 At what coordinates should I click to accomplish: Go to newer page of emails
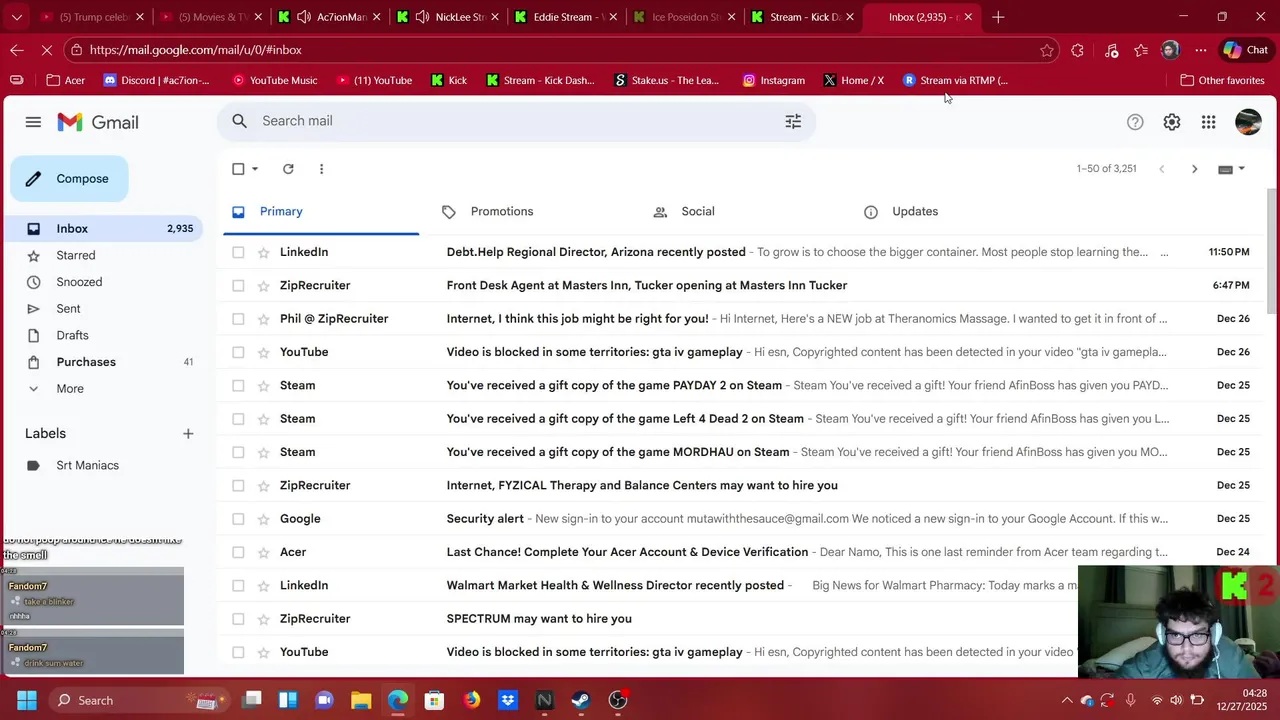tap(1161, 169)
